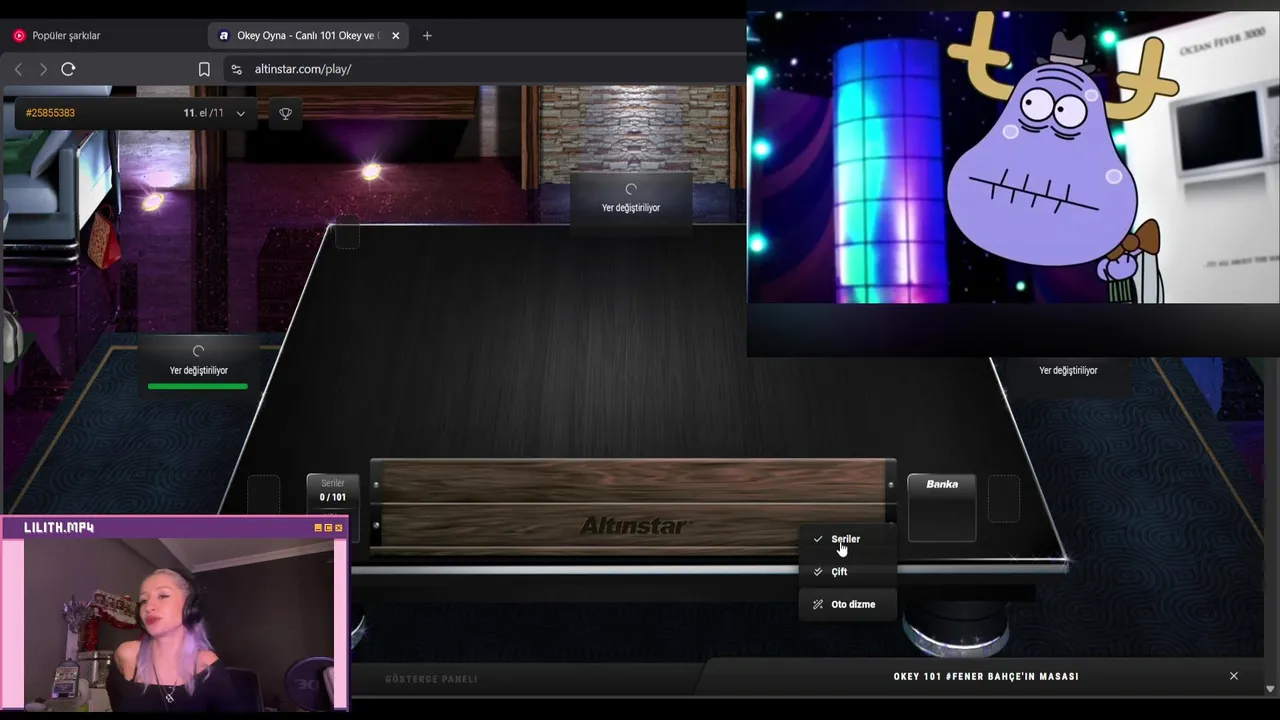
Task: Open the Gösterge Paneli tab
Action: tap(431, 679)
